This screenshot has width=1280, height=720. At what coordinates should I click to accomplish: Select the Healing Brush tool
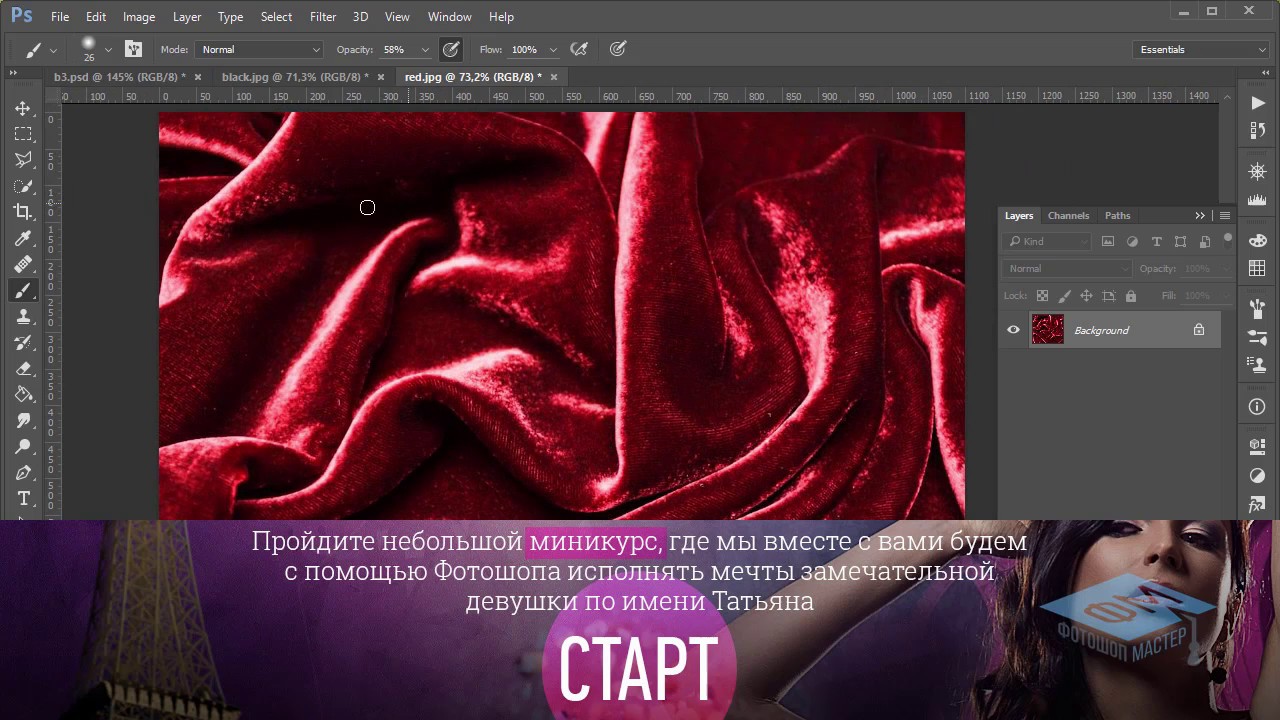coord(23,264)
